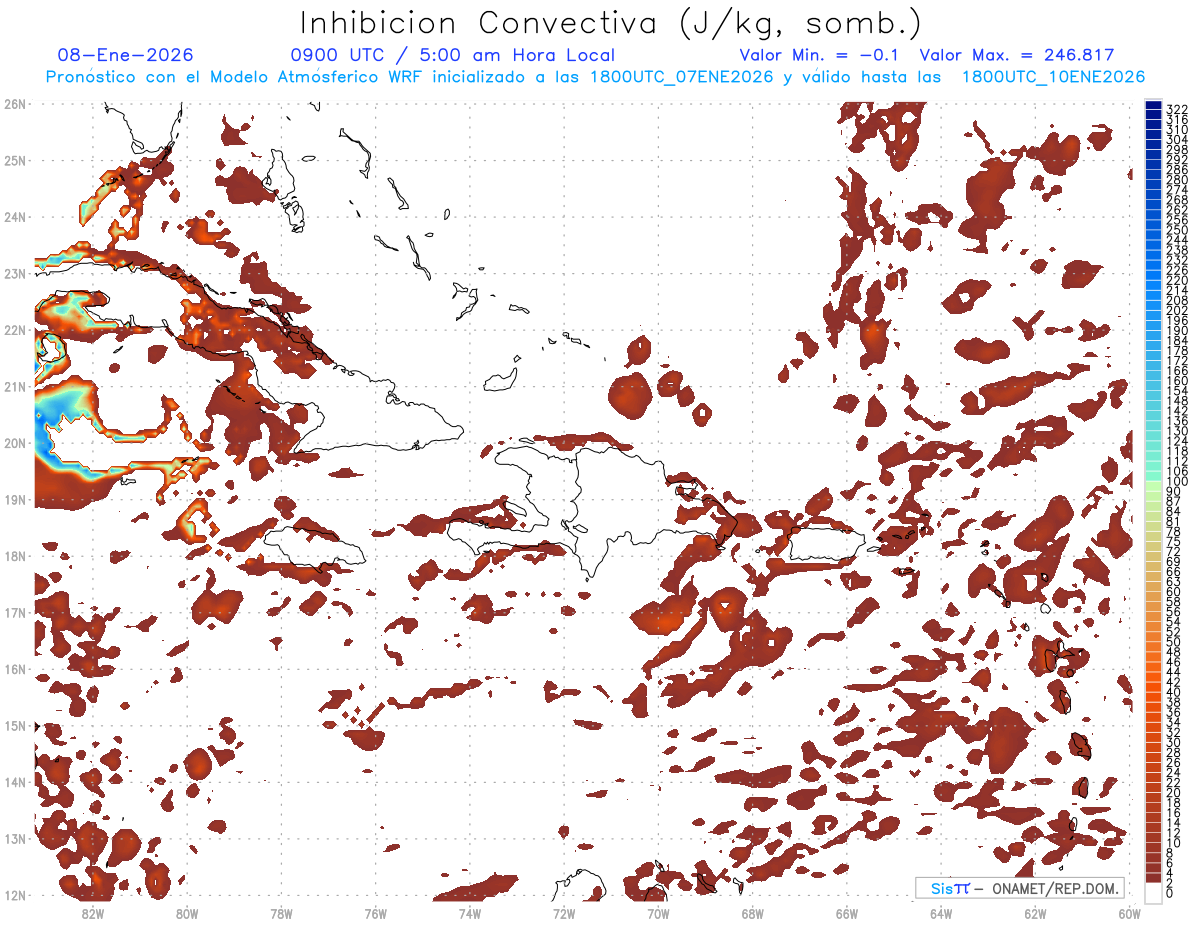Click the 24N latitude label
The width and height of the screenshot is (1200, 927).
[15, 216]
